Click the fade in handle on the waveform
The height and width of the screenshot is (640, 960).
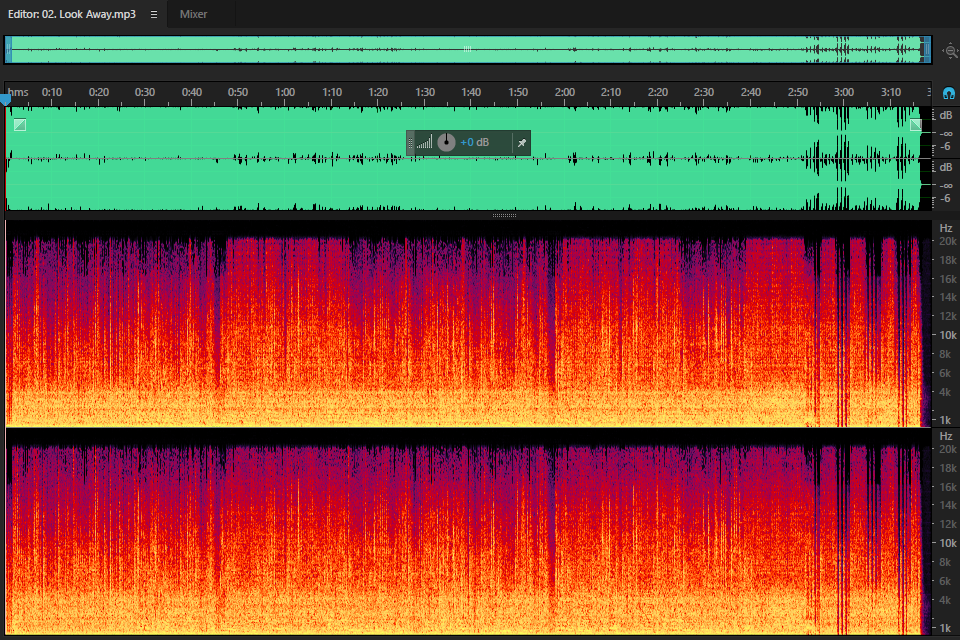point(20,126)
